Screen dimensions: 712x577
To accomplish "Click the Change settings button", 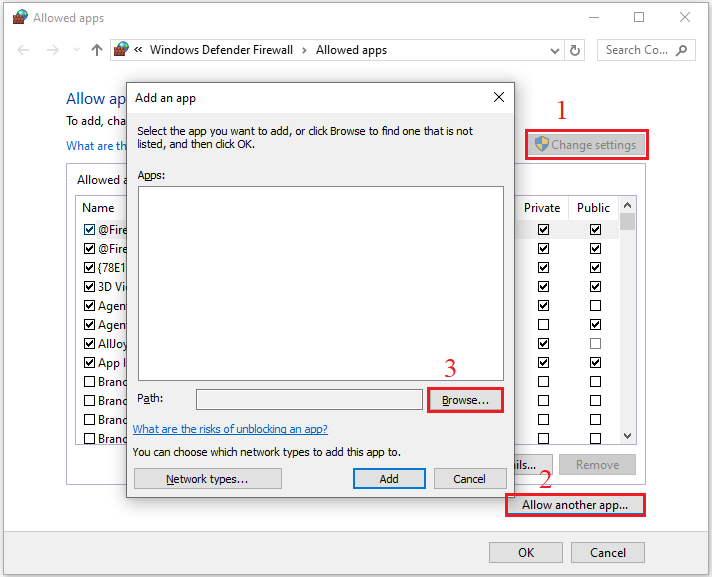I will [586, 145].
